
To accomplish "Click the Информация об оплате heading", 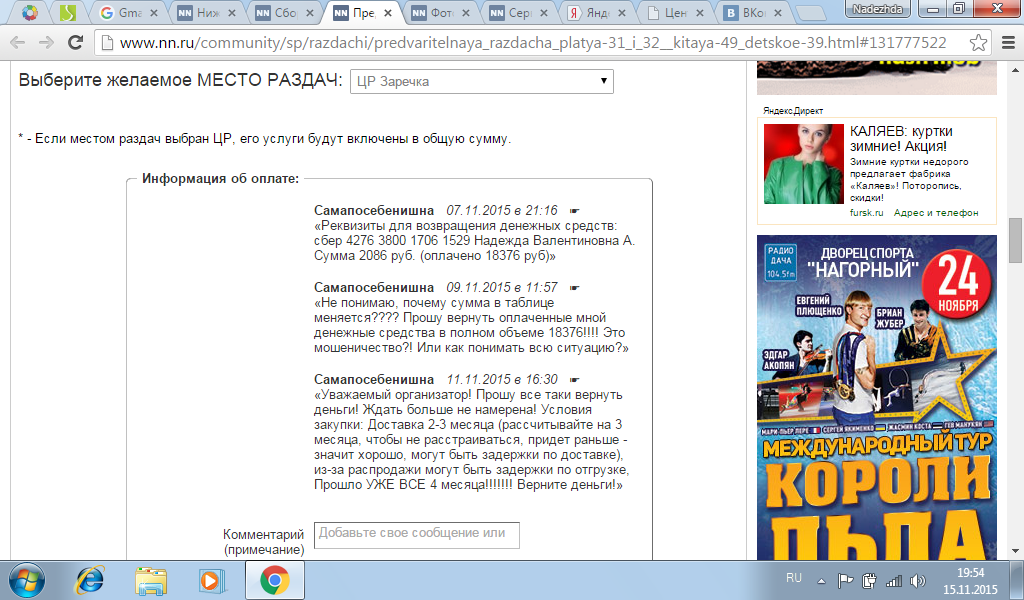I will click(221, 179).
